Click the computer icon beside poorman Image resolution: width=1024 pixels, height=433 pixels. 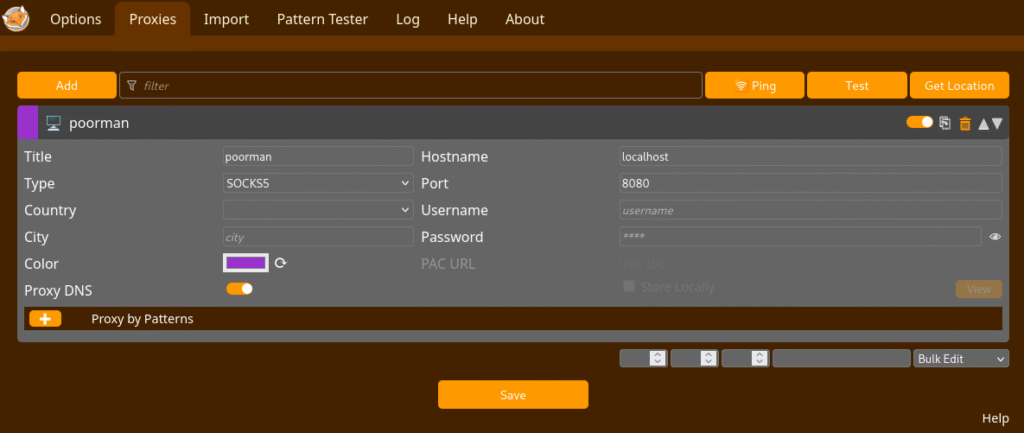coord(54,123)
